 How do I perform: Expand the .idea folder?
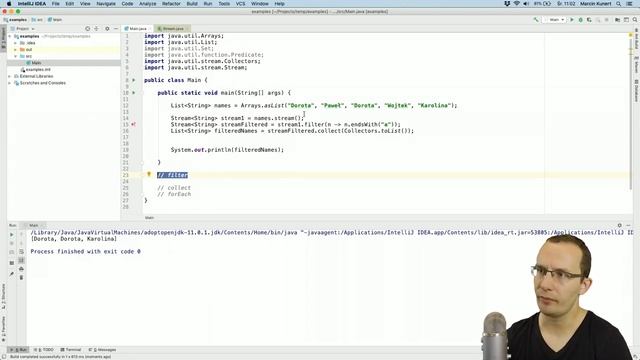pyautogui.click(x=16, y=43)
